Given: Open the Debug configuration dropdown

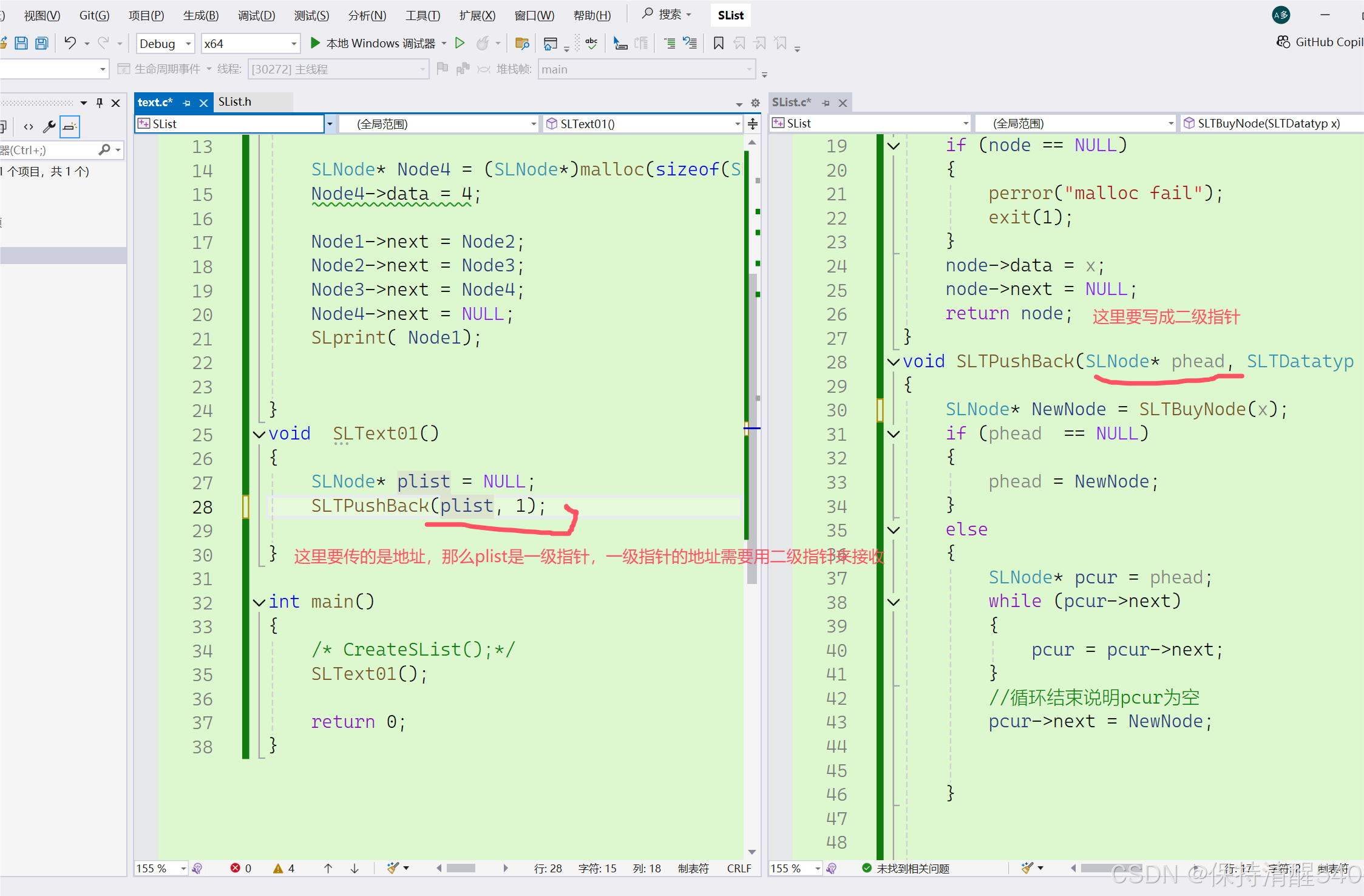Looking at the screenshot, I should (x=188, y=44).
